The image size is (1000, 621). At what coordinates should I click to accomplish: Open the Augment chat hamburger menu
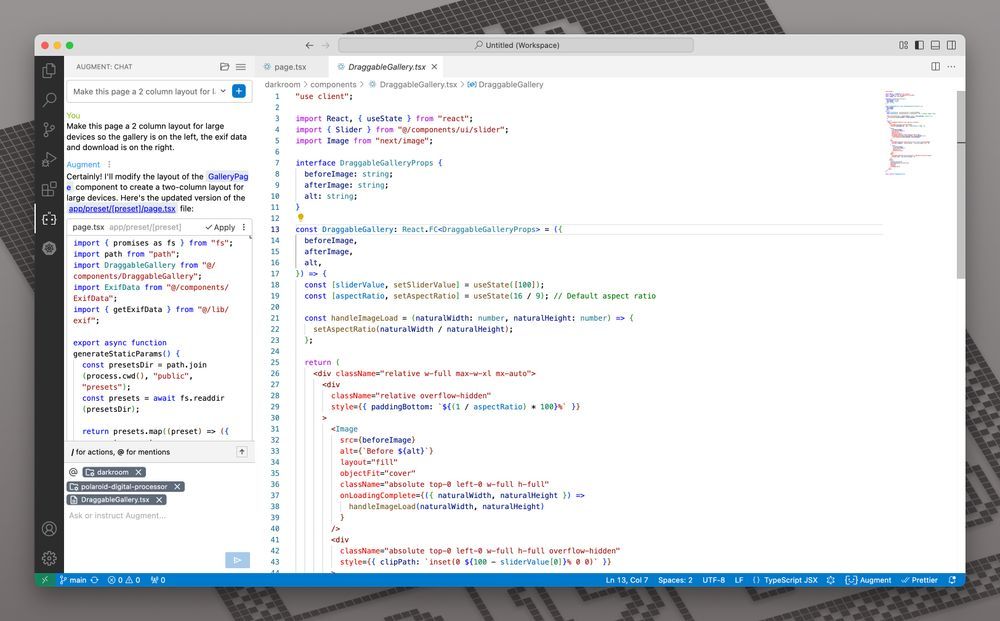click(240, 66)
